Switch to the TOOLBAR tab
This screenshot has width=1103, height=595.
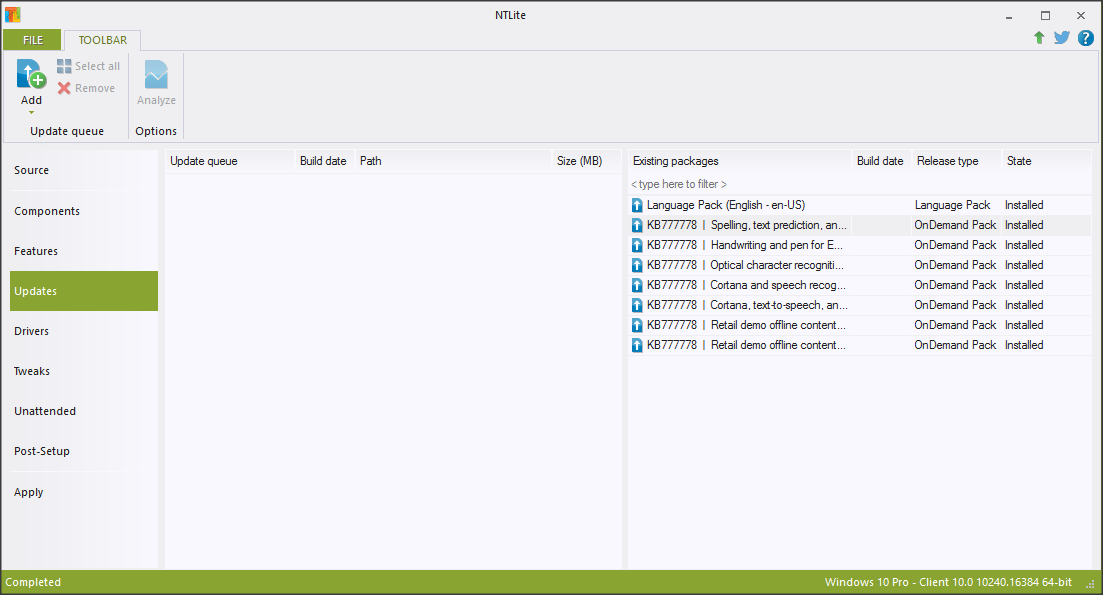coord(102,40)
